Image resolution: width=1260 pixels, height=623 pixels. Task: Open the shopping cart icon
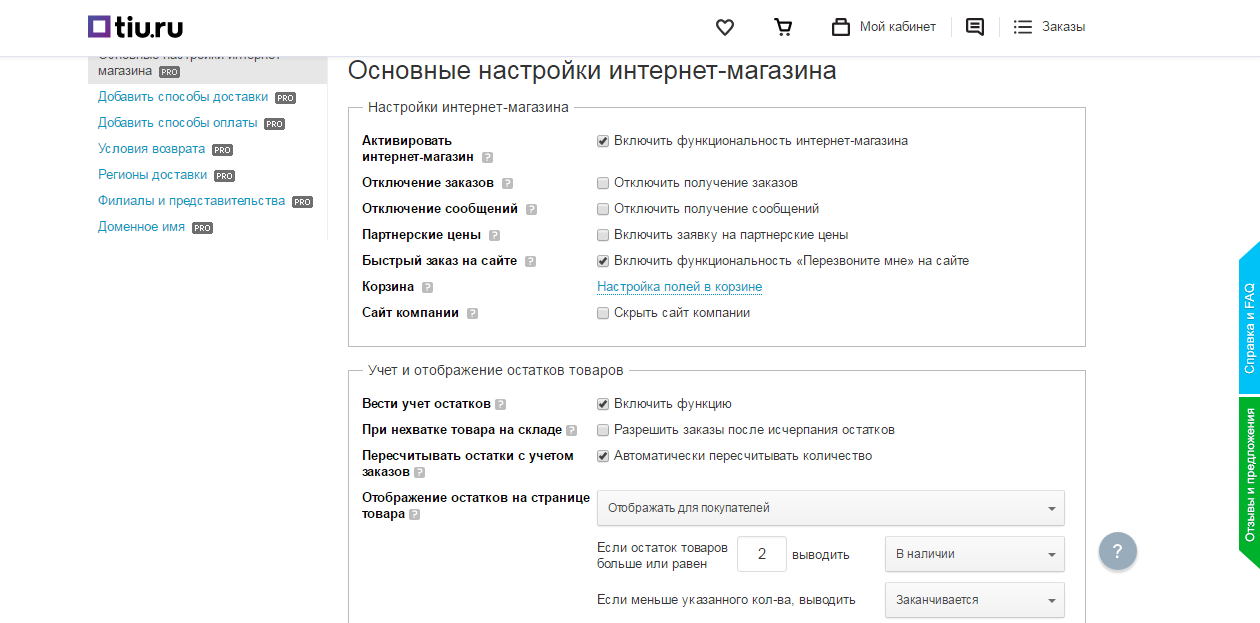click(x=783, y=26)
